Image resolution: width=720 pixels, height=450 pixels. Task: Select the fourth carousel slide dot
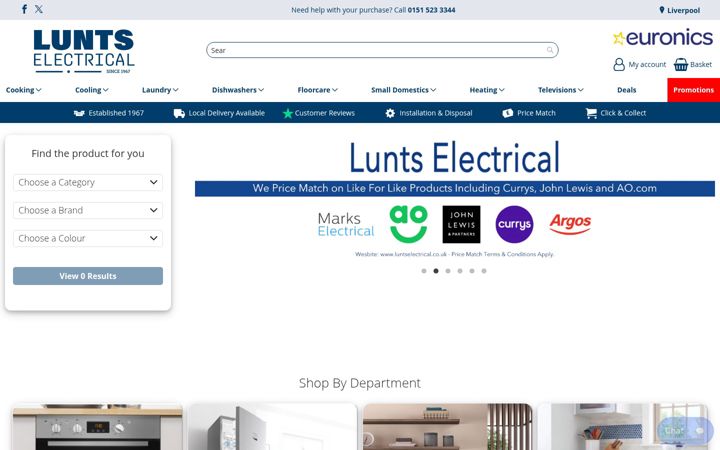click(460, 271)
